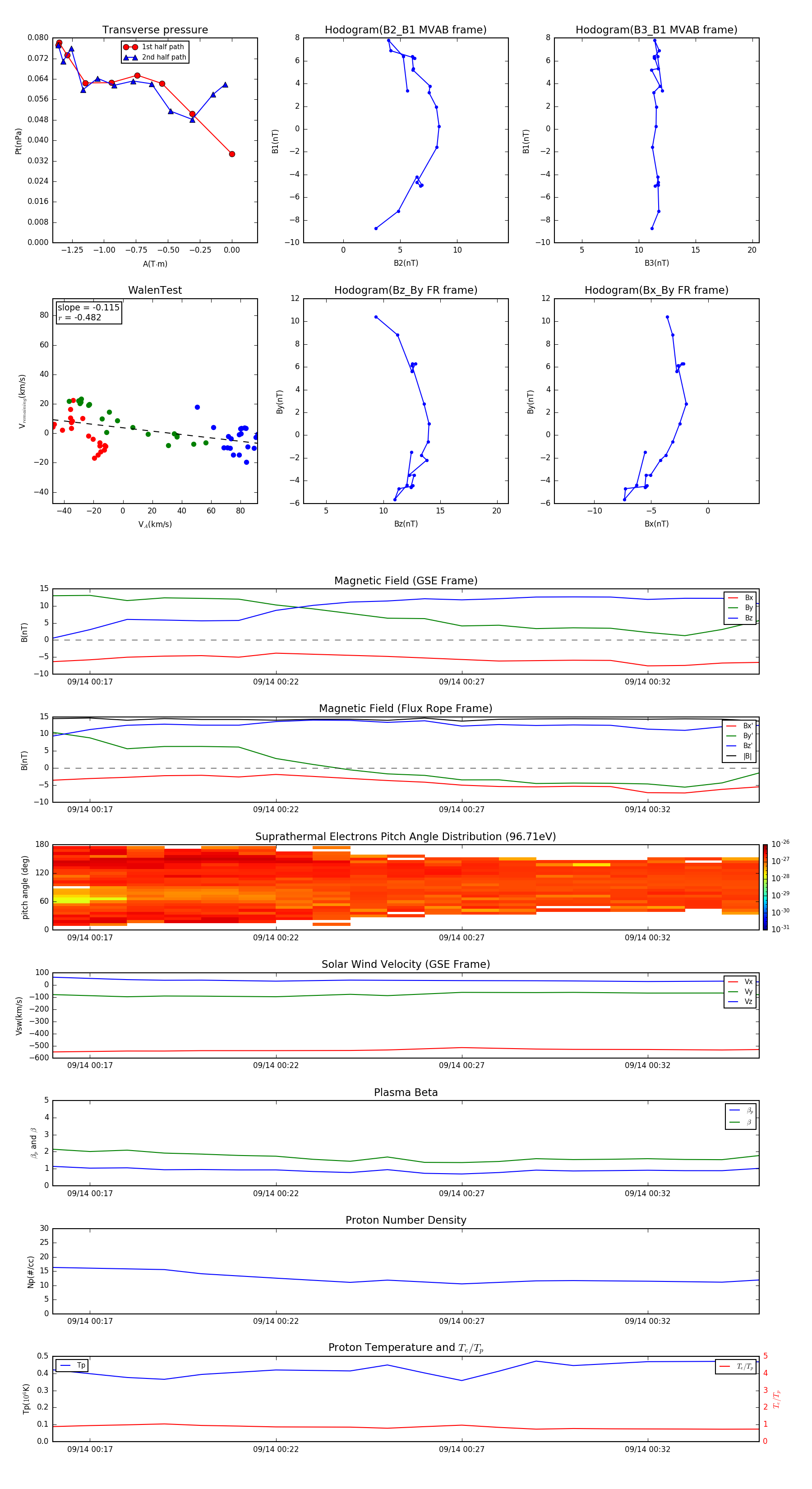Click the 'slope = -0.115' annotation
The height and width of the screenshot is (1489, 812).
click(88, 308)
